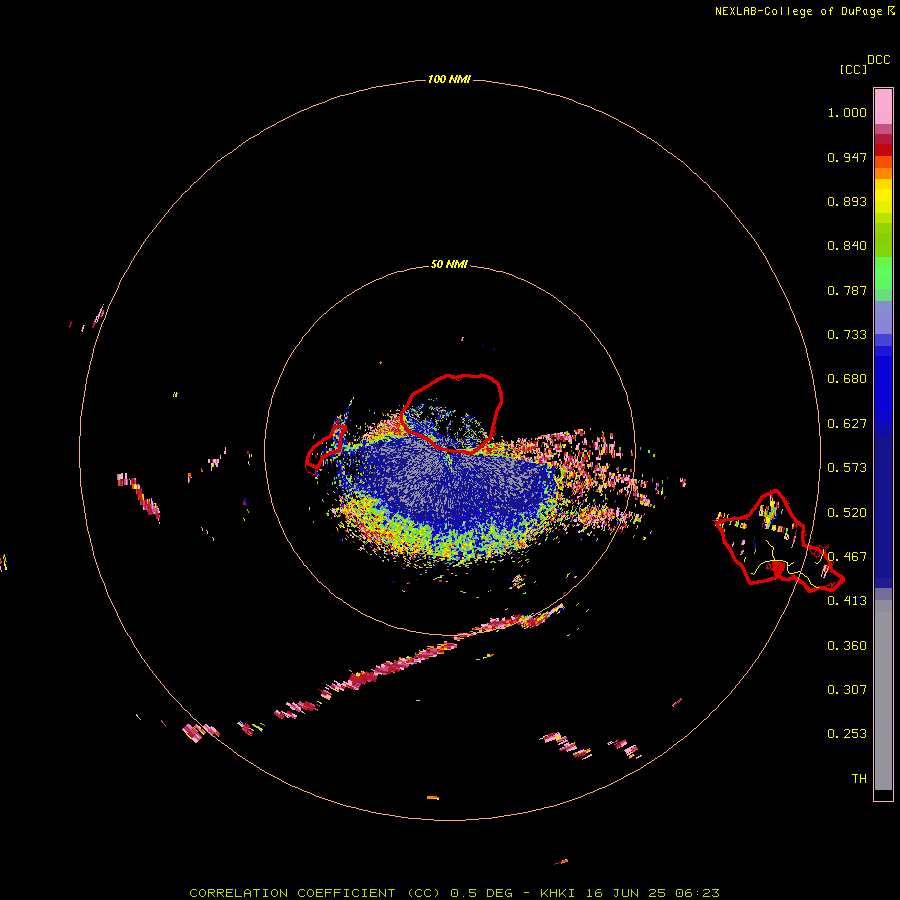900x900 pixels.
Task: Click the yellow segment of the color bar
Action: pos(883,196)
